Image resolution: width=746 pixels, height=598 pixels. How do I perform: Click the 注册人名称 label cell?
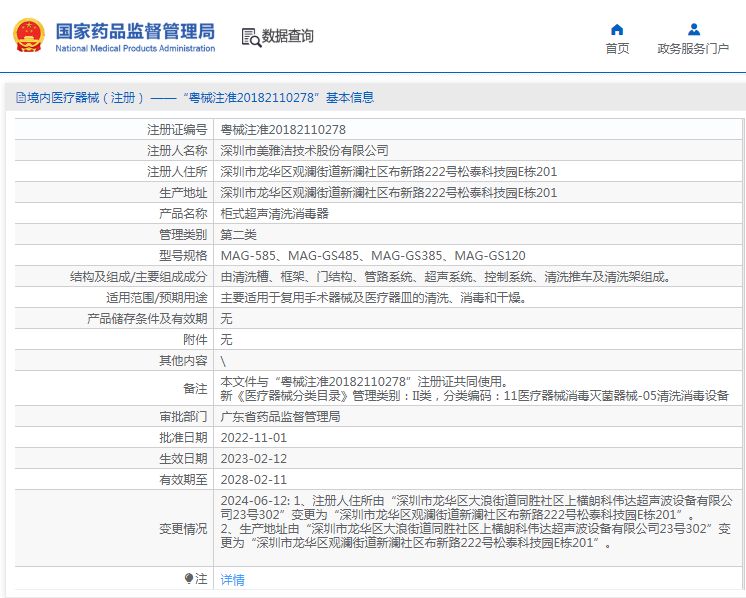pos(114,150)
